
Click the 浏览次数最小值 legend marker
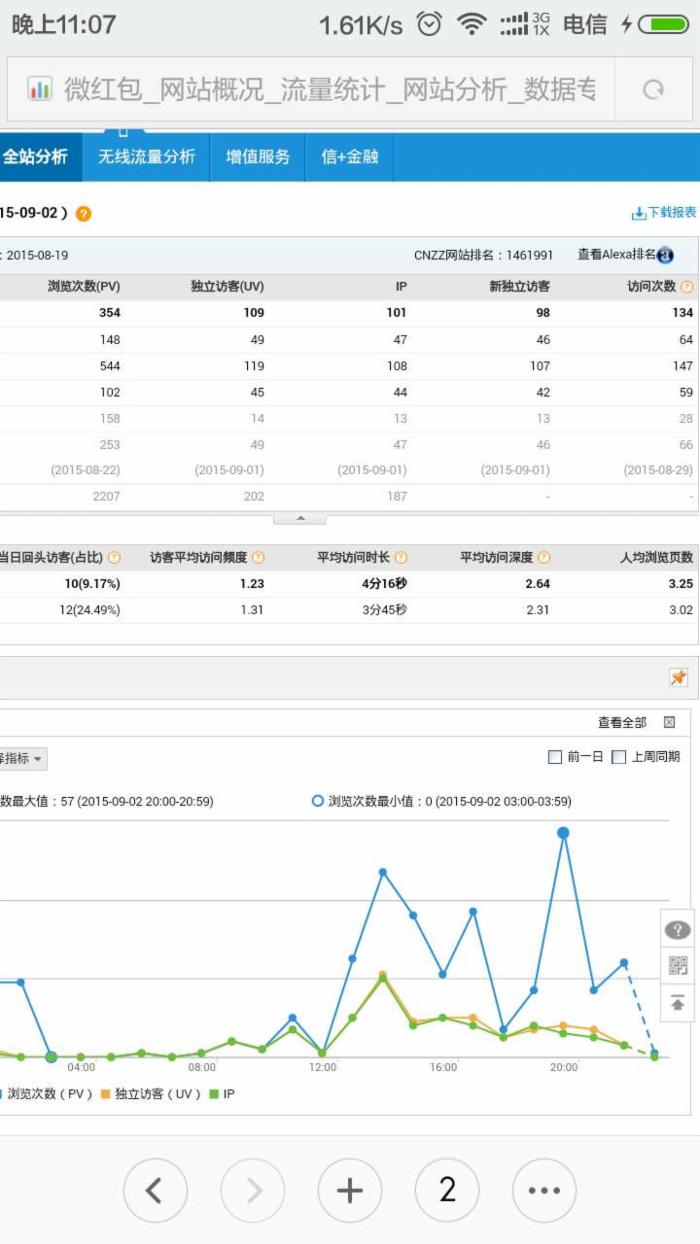(318, 801)
